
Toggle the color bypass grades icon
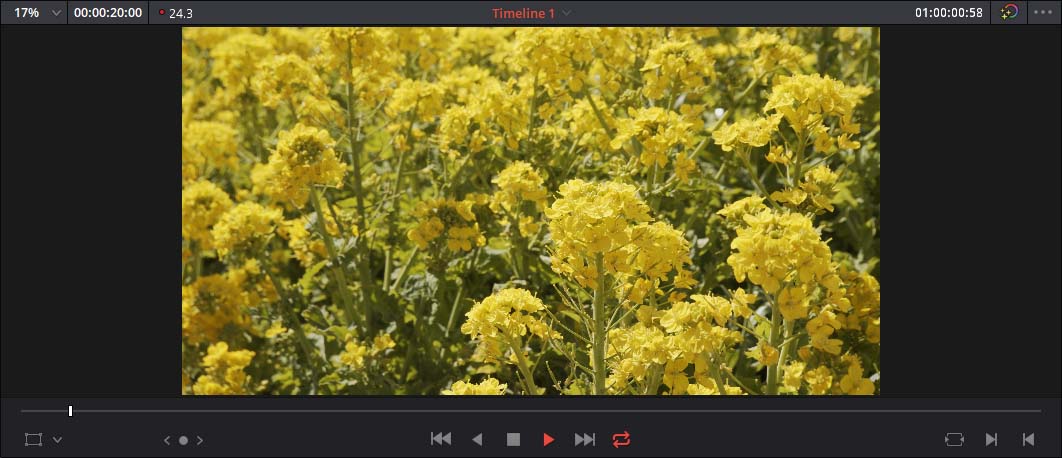click(x=1009, y=13)
